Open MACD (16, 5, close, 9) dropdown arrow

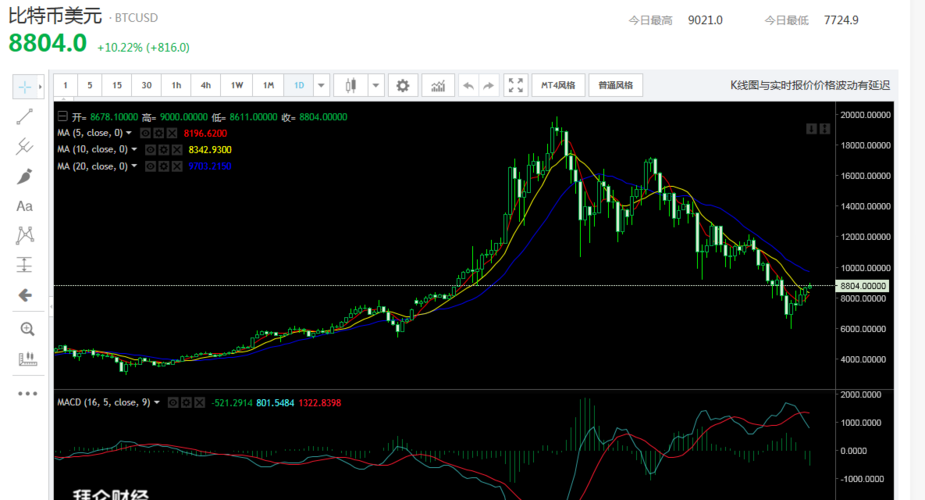156,403
